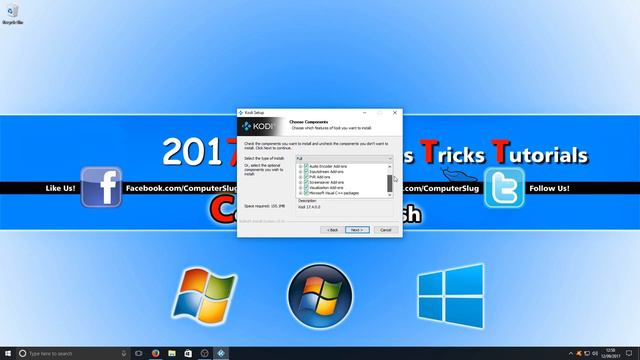Expand the Visualization Add-ons tree node
640x360 pixels.
click(x=300, y=188)
